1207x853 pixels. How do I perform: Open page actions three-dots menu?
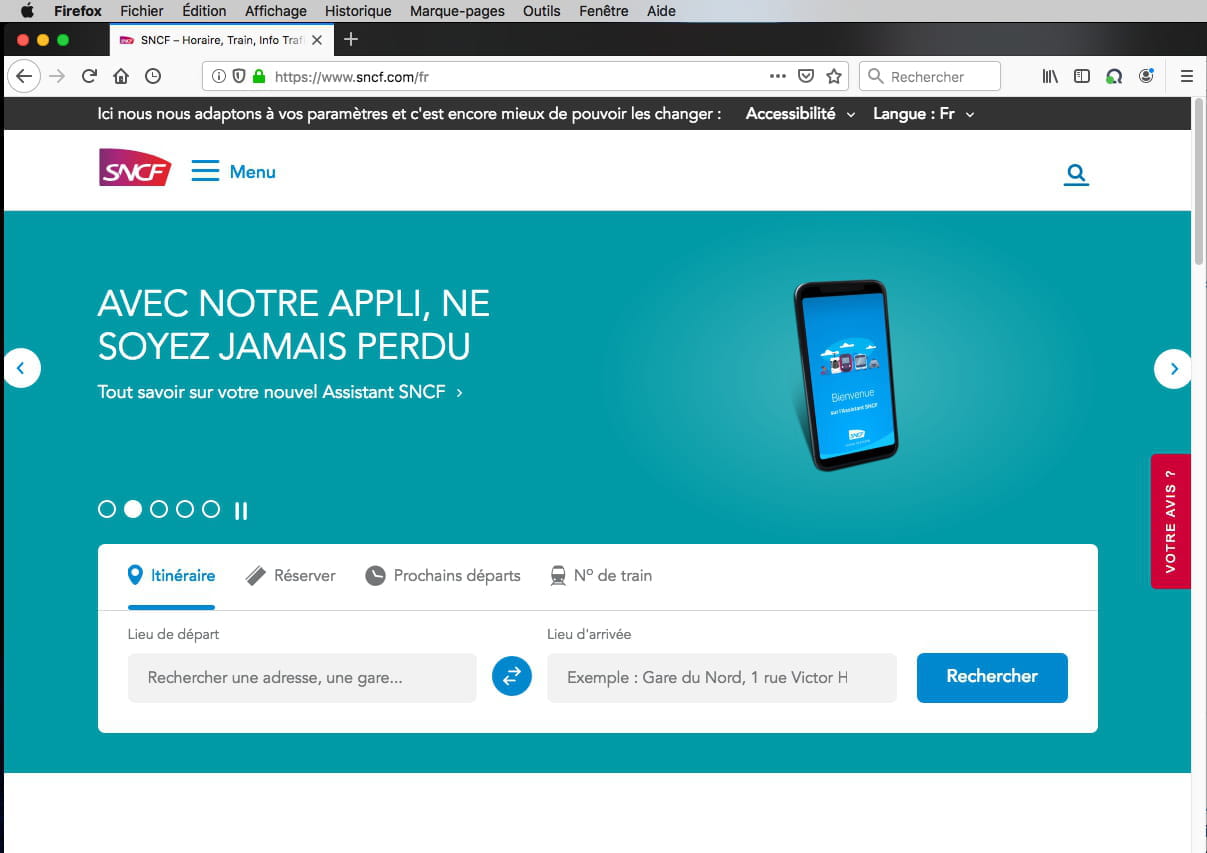click(777, 76)
